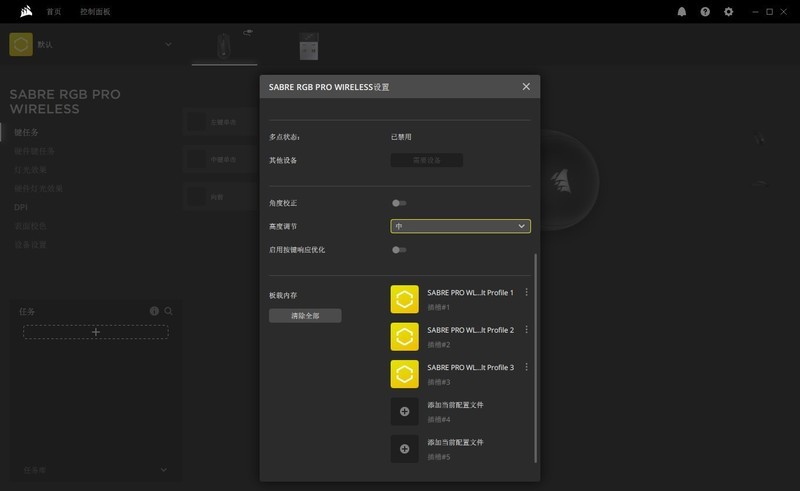Click the SABRE PRO WL...lt Profile 1 name
The image size is (800, 491).
470,292
